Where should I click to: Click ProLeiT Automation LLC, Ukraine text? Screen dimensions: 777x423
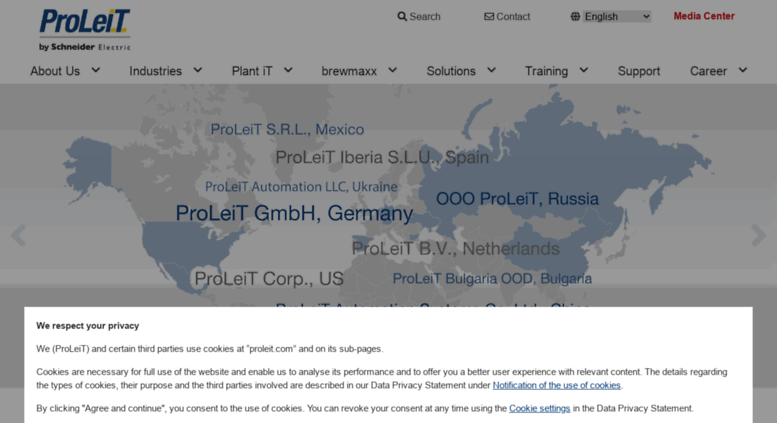point(301,187)
